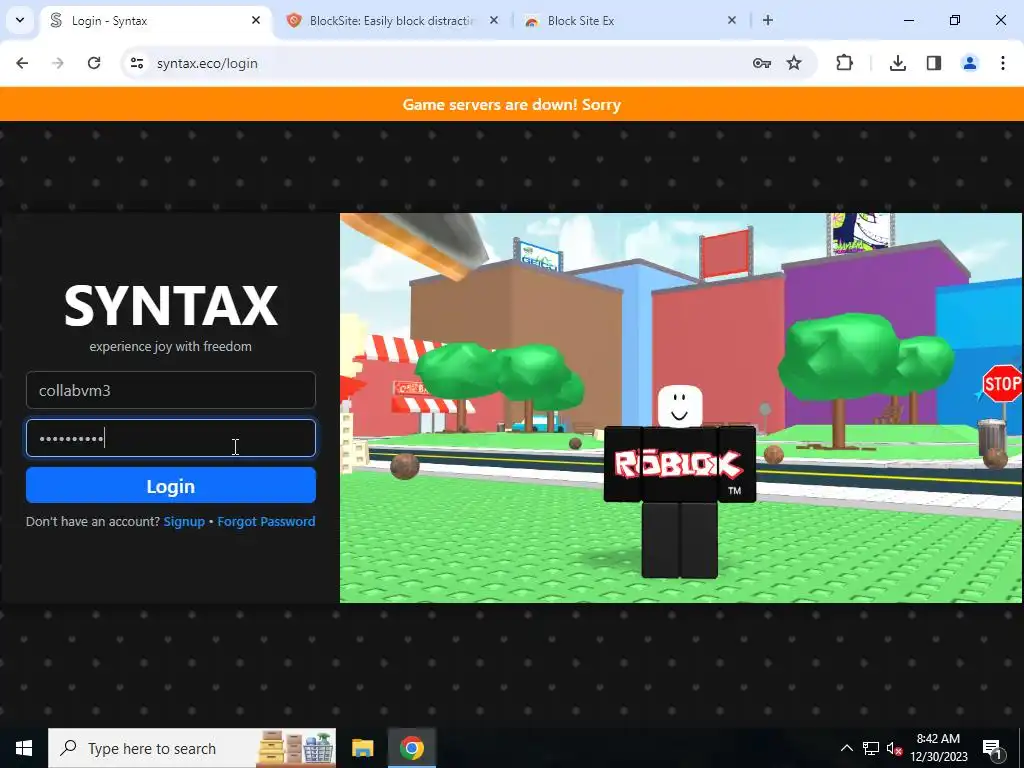Image resolution: width=1024 pixels, height=768 pixels.
Task: Show hidden system tray icons
Action: click(846, 748)
